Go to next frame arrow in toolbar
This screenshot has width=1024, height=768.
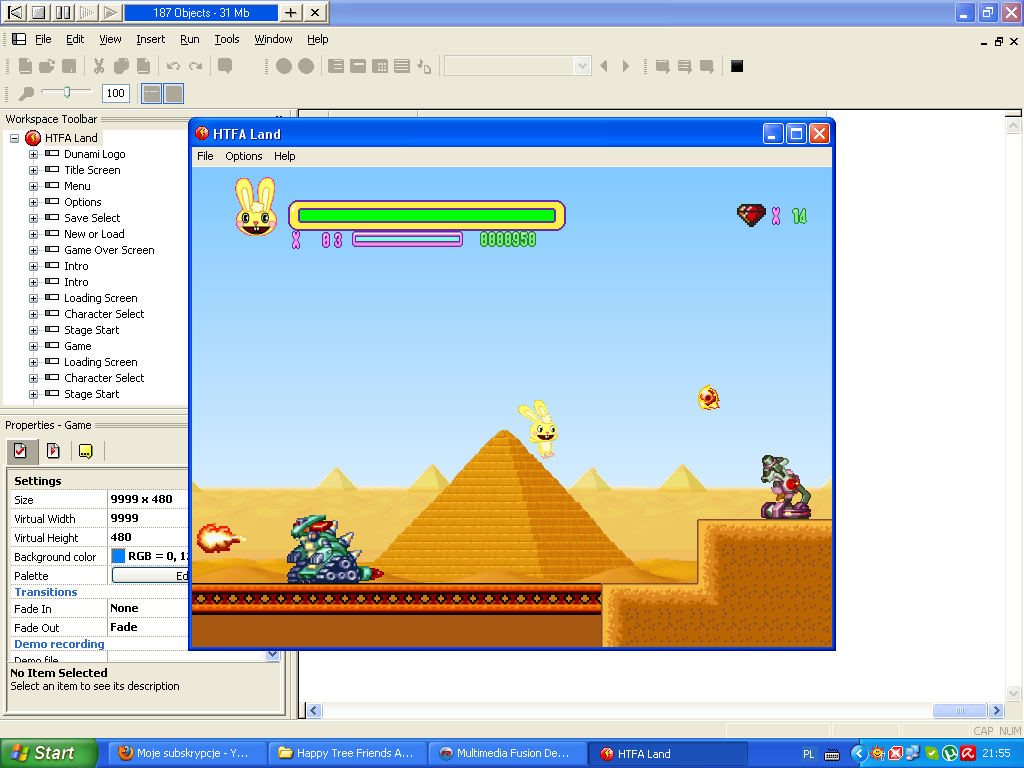click(x=626, y=66)
